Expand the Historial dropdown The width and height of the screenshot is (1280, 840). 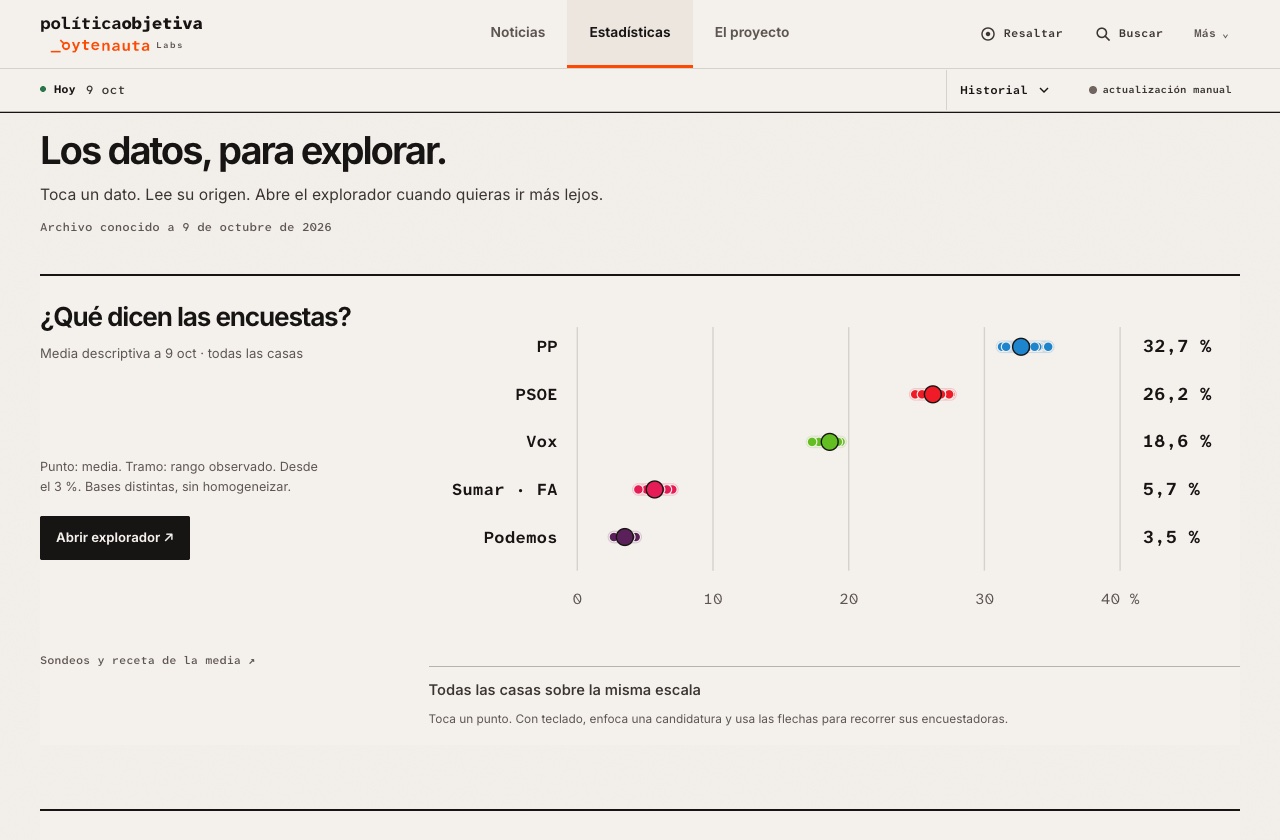(1005, 90)
